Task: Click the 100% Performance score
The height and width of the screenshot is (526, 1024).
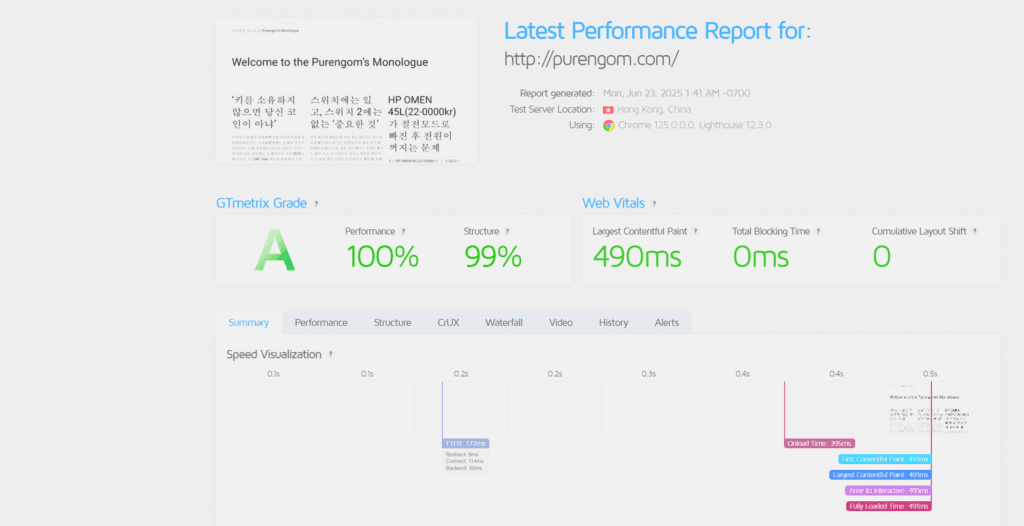Action: (x=383, y=256)
